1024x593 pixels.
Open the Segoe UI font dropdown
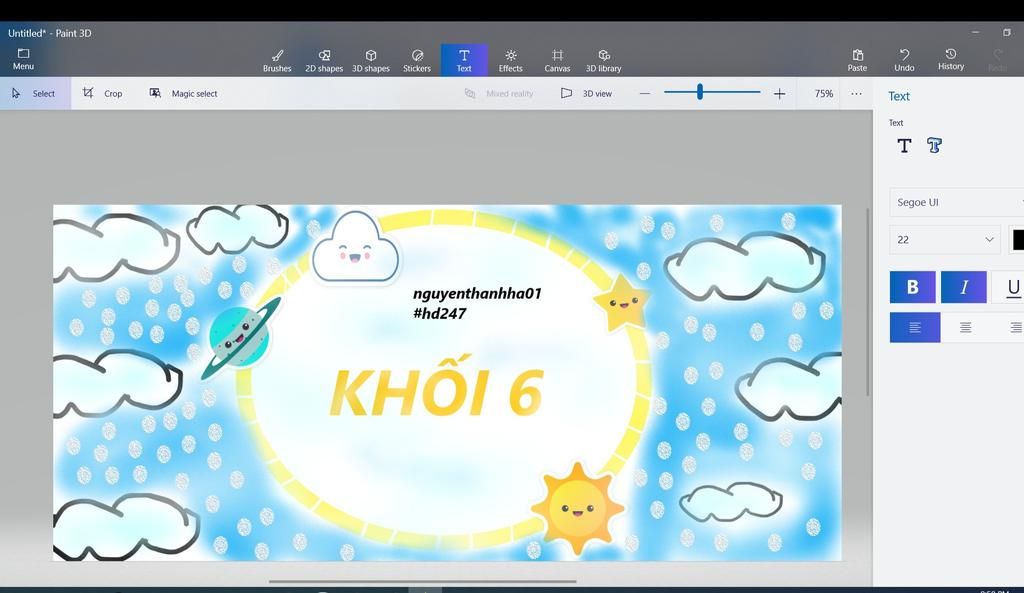(x=956, y=202)
